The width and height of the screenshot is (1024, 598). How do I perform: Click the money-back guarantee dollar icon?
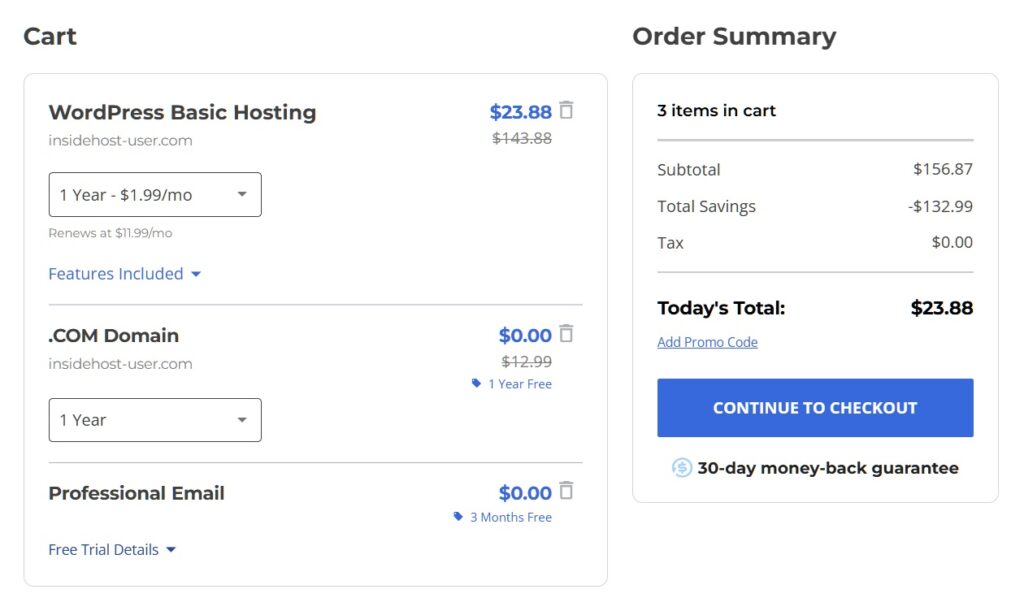pyautogui.click(x=681, y=467)
